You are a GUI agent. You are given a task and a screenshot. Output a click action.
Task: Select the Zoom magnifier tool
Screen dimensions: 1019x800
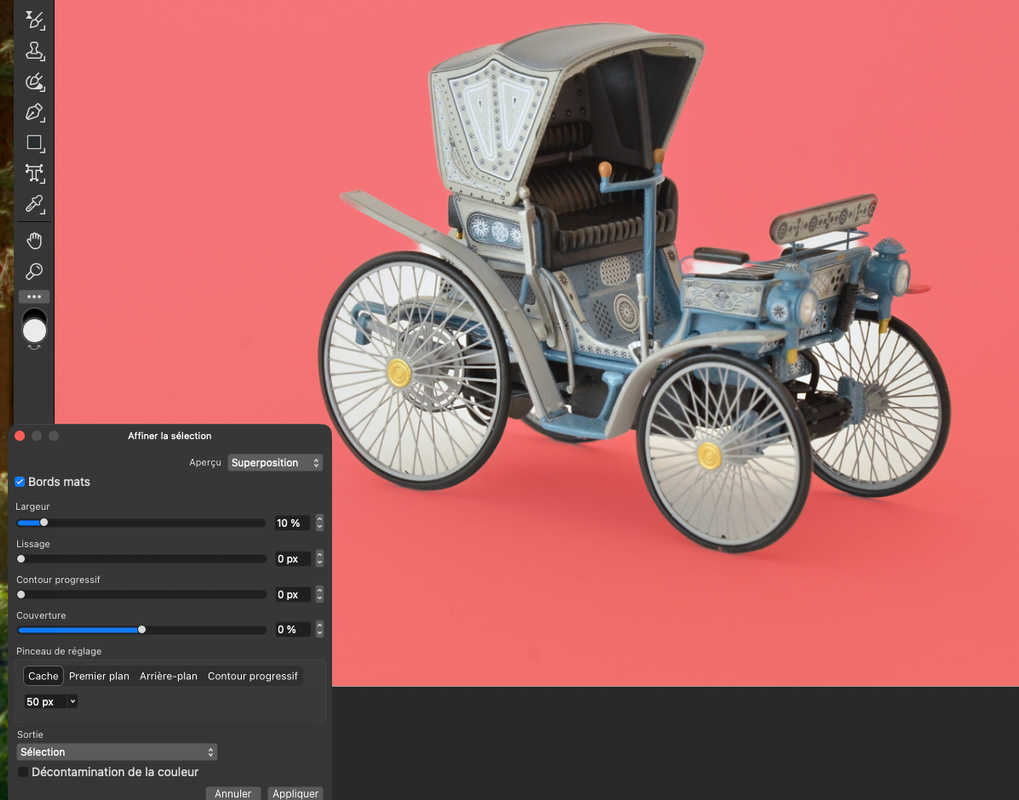pos(34,271)
